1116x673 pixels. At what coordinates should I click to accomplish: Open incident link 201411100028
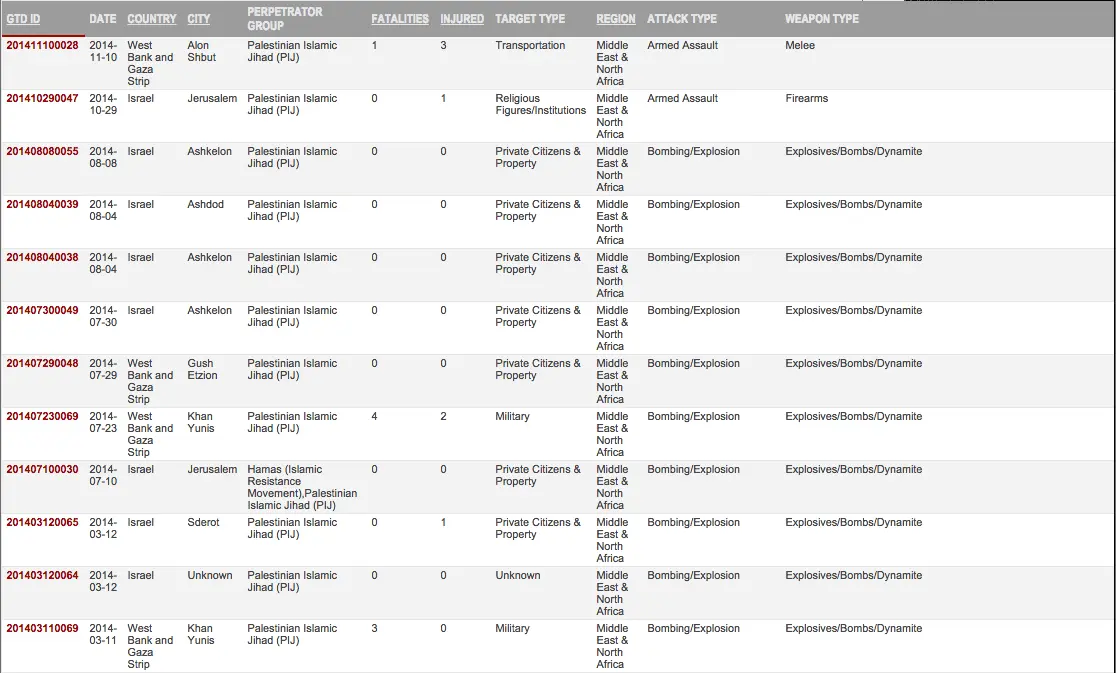(x=42, y=46)
